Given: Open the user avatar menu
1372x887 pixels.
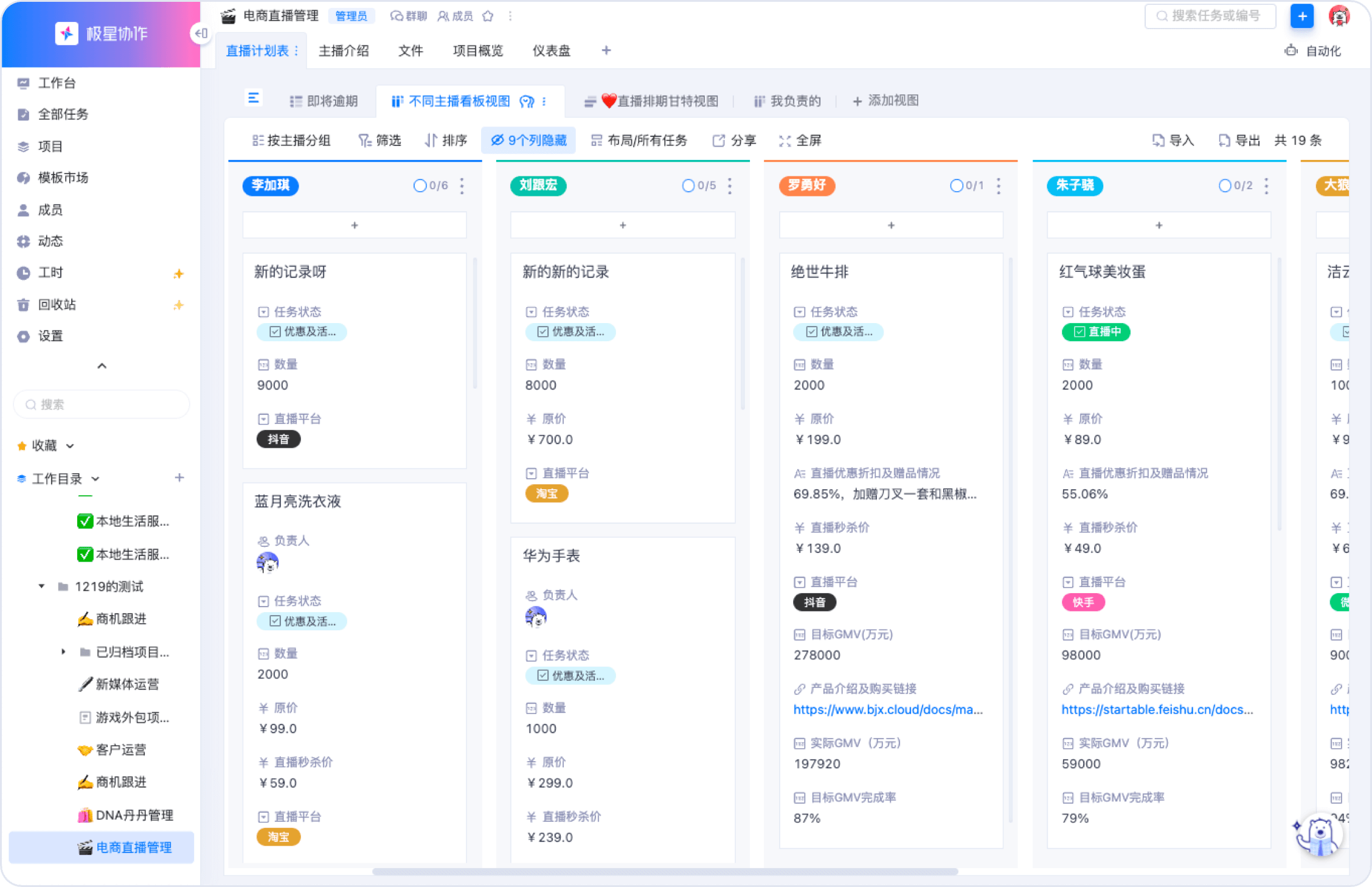Looking at the screenshot, I should click(1339, 16).
